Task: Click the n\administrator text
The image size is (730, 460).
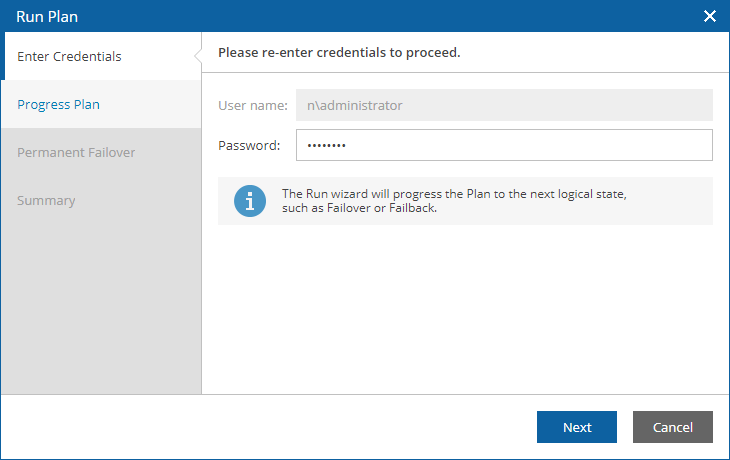Action: click(354, 105)
